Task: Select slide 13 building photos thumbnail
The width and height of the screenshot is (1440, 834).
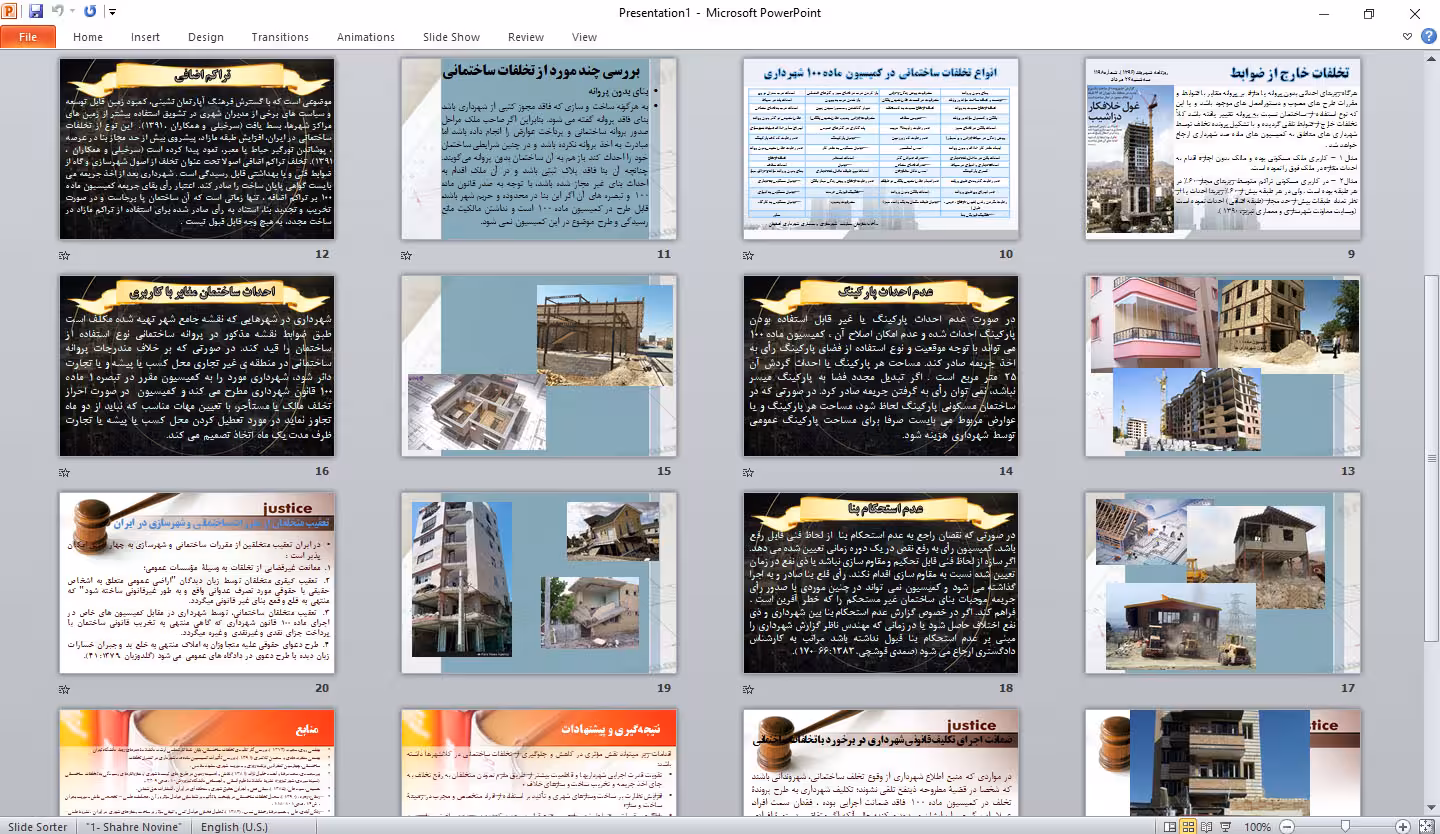Action: pos(1223,366)
